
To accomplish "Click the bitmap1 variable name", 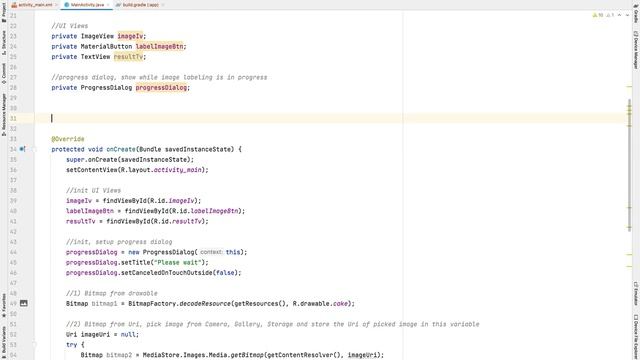I will [104, 304].
